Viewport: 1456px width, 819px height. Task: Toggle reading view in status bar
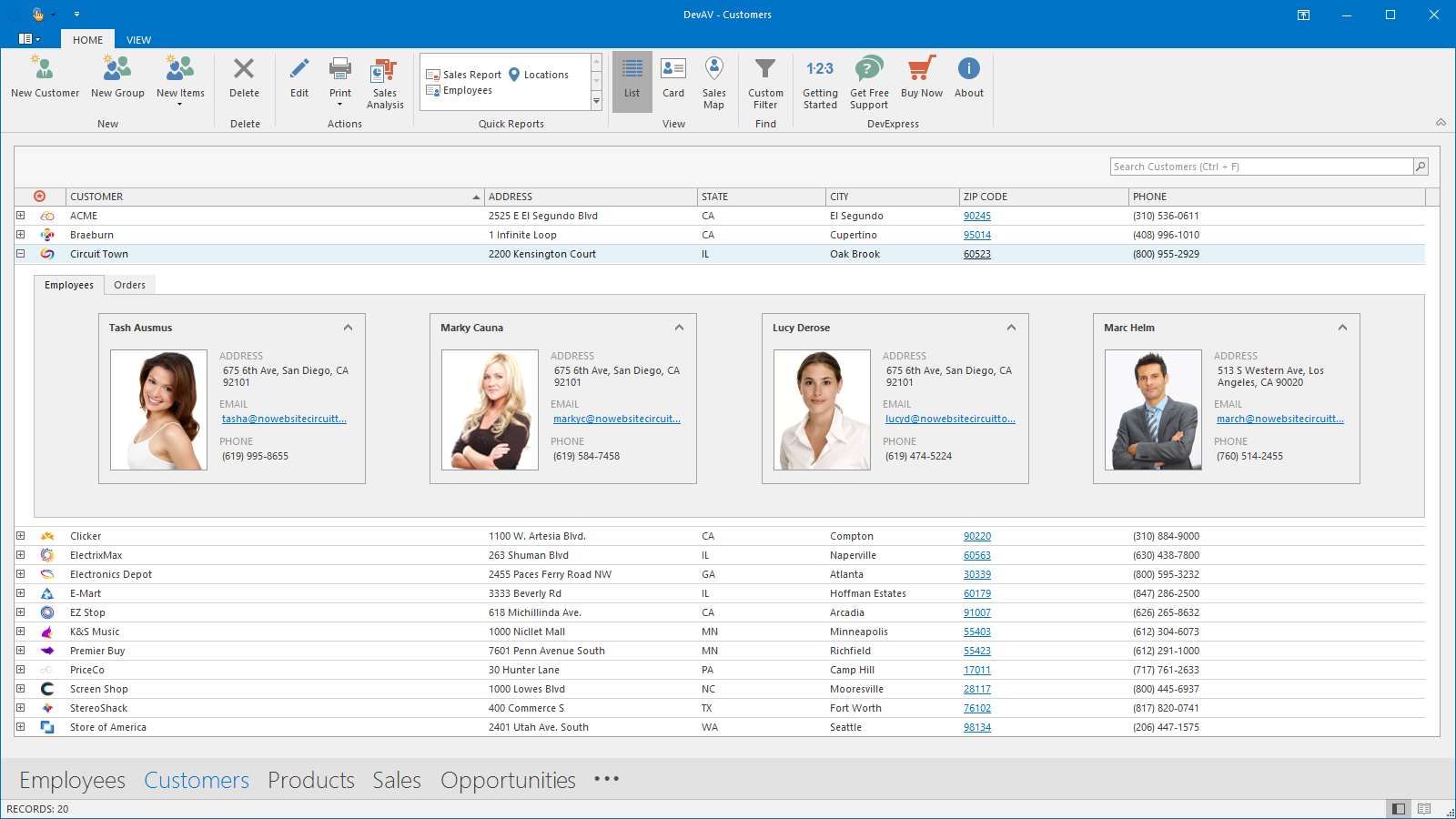tap(1424, 809)
